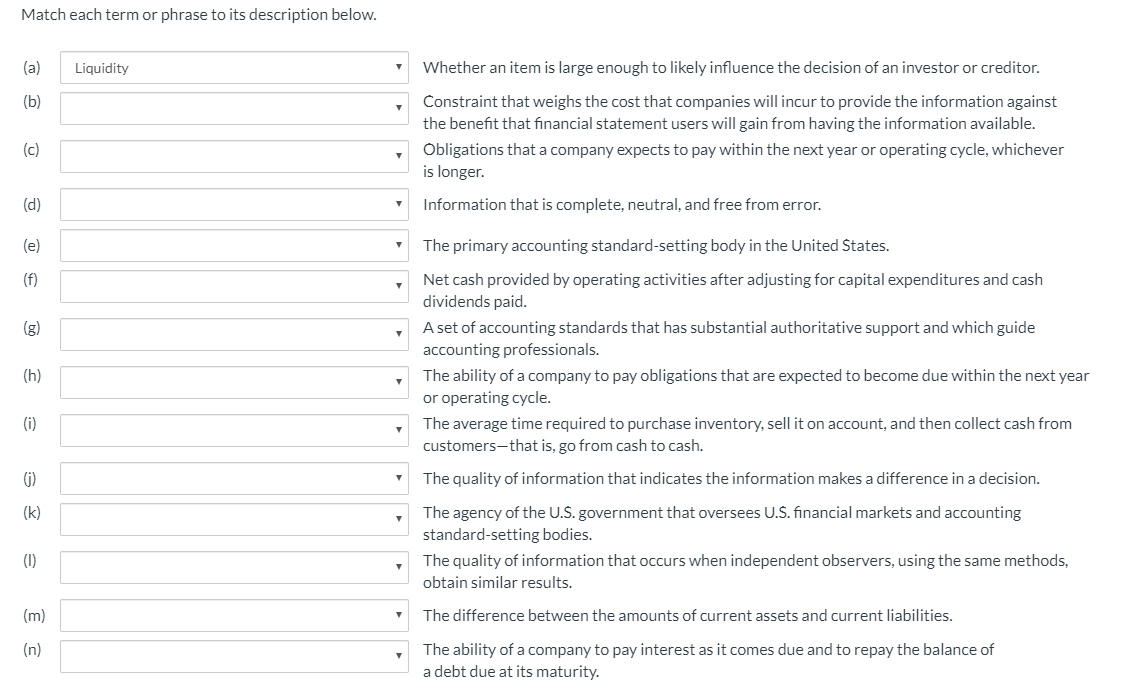Click the arrow icon on dropdown (m)
The width and height of the screenshot is (1148, 697).
tap(398, 615)
